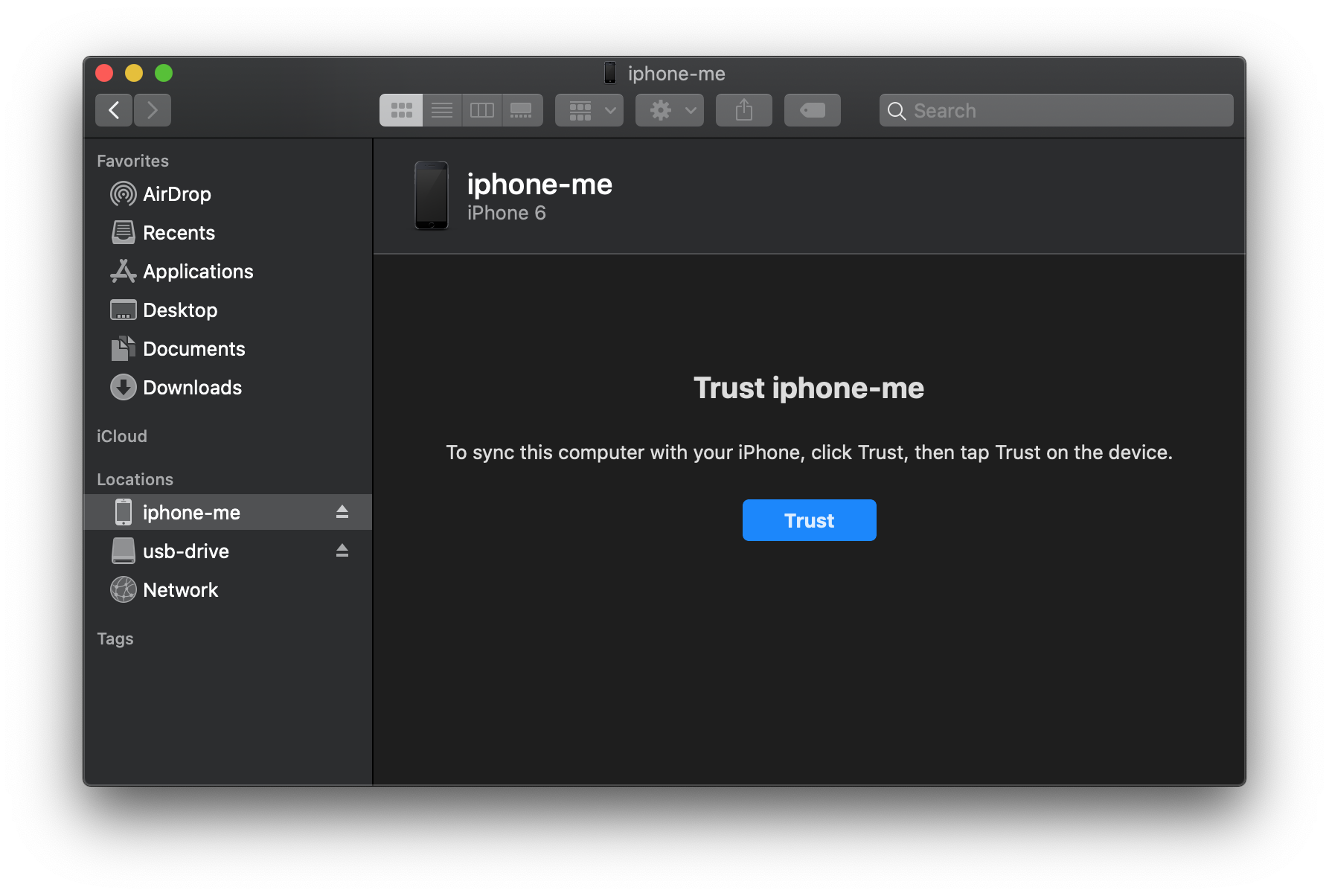
Task: Click the Edit Tags toolbar button
Action: pyautogui.click(x=813, y=110)
